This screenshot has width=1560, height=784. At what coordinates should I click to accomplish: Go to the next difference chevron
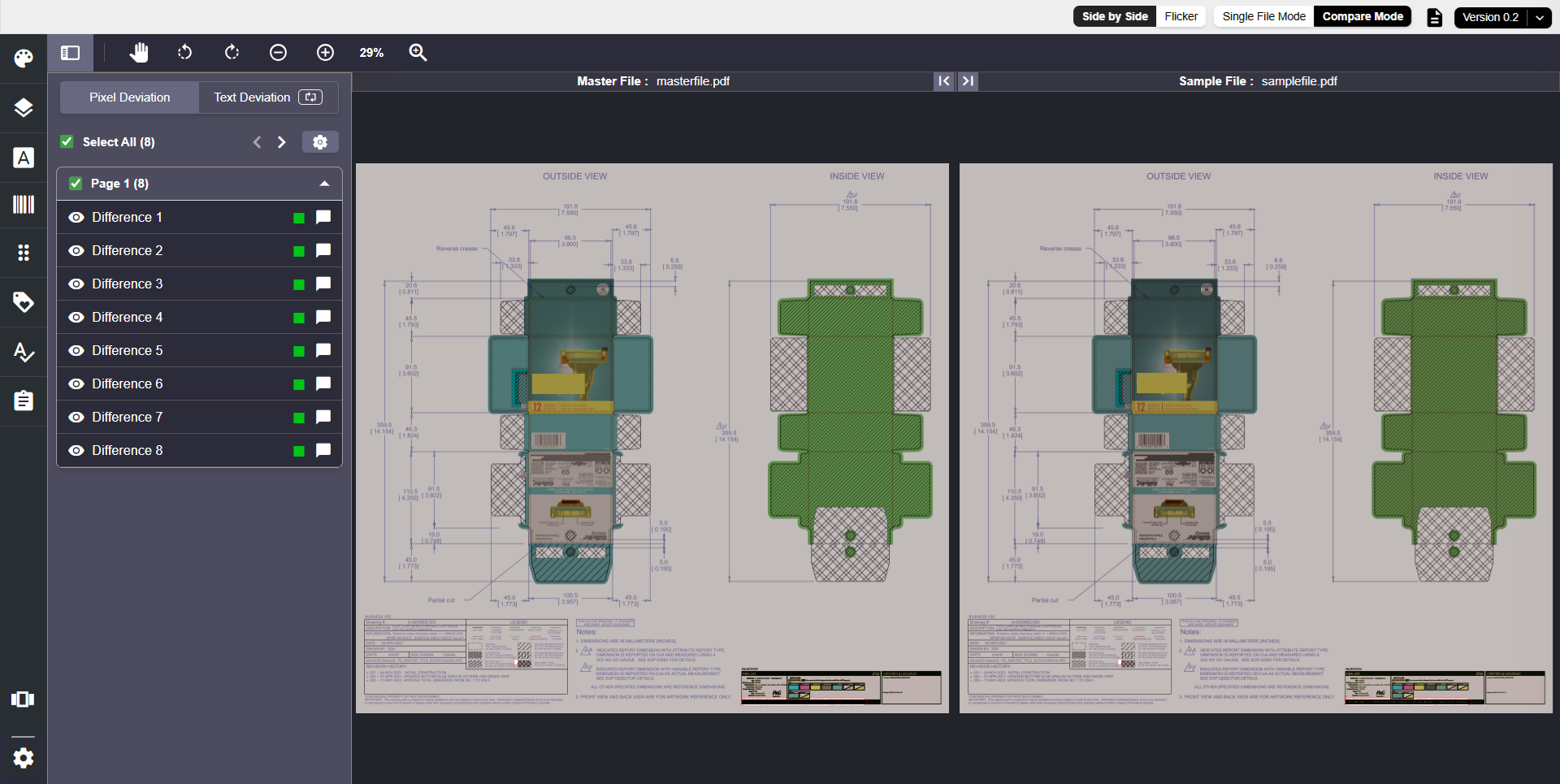click(282, 142)
